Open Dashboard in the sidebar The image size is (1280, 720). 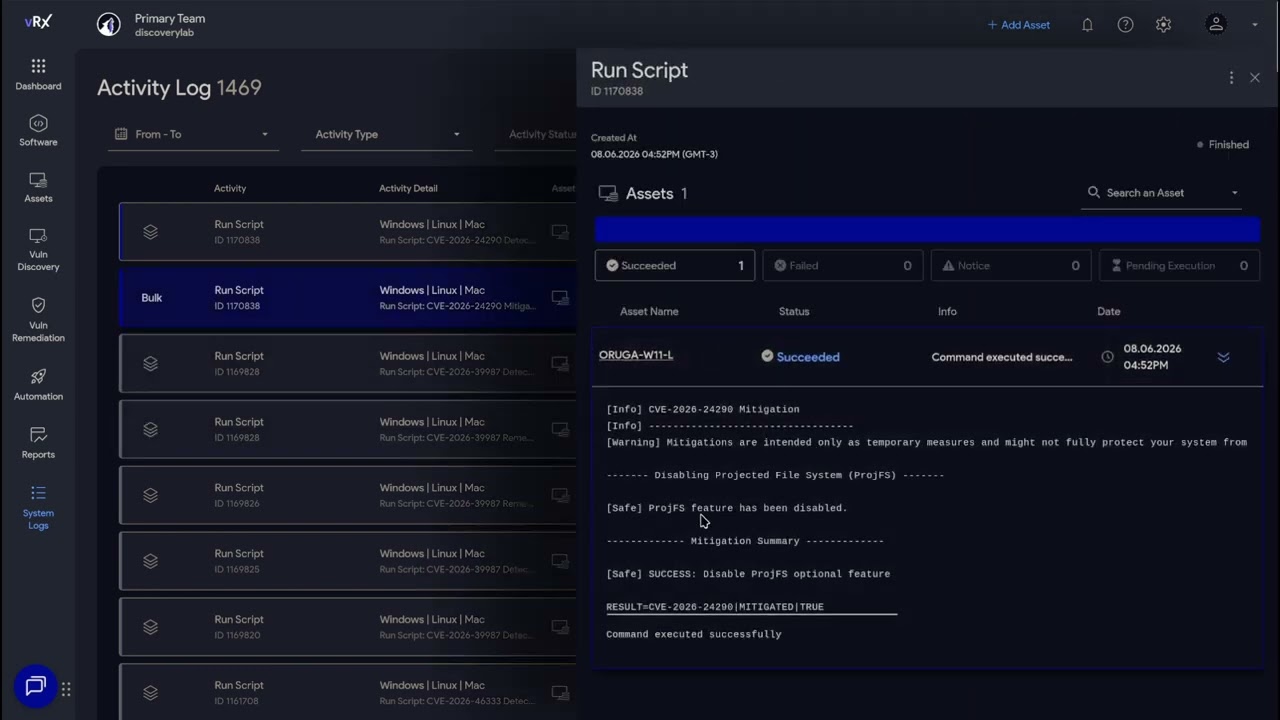pos(38,75)
